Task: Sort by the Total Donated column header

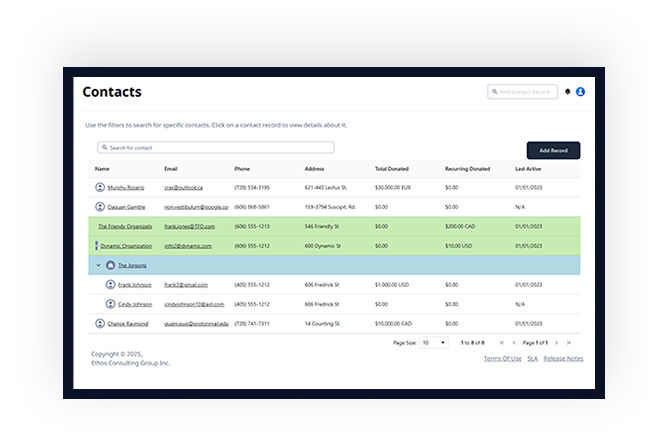Action: [x=393, y=168]
